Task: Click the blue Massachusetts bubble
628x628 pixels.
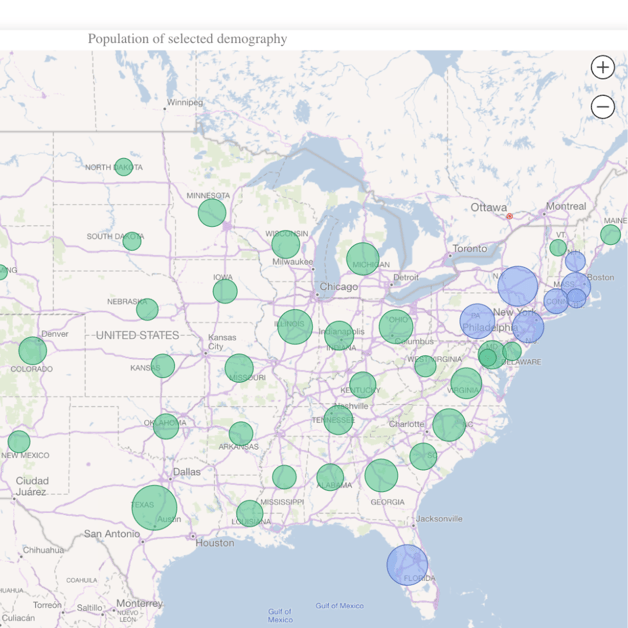Action: [x=576, y=286]
